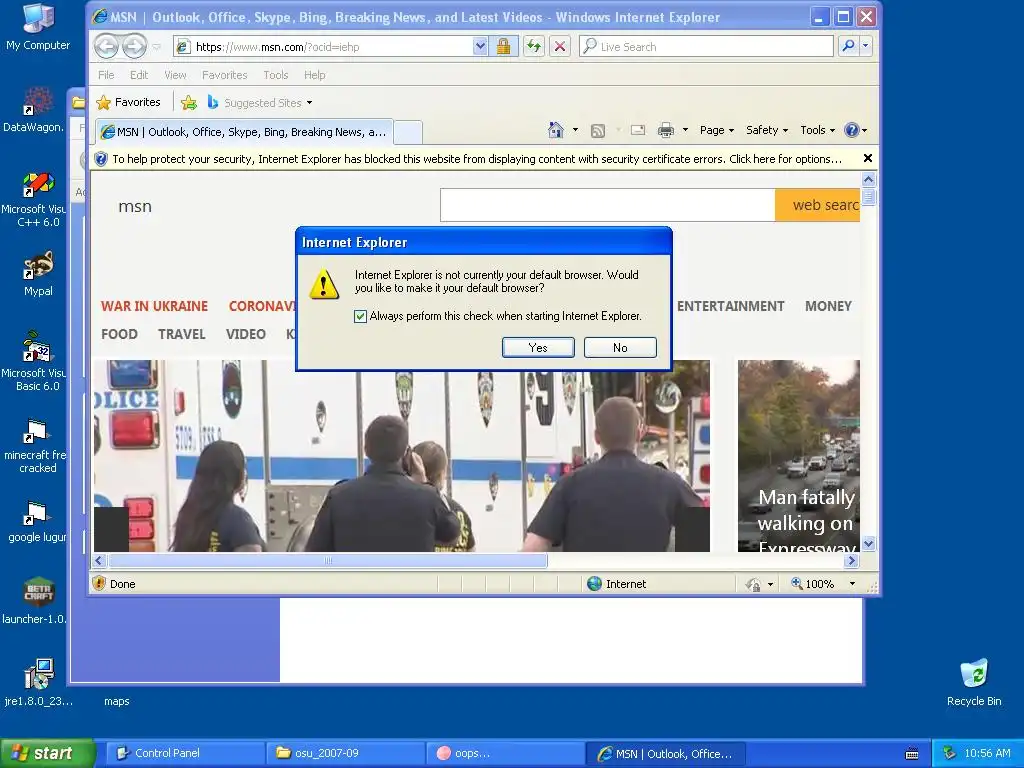Add to Favorites Bar star icon
The width and height of the screenshot is (1024, 768).
coord(189,103)
